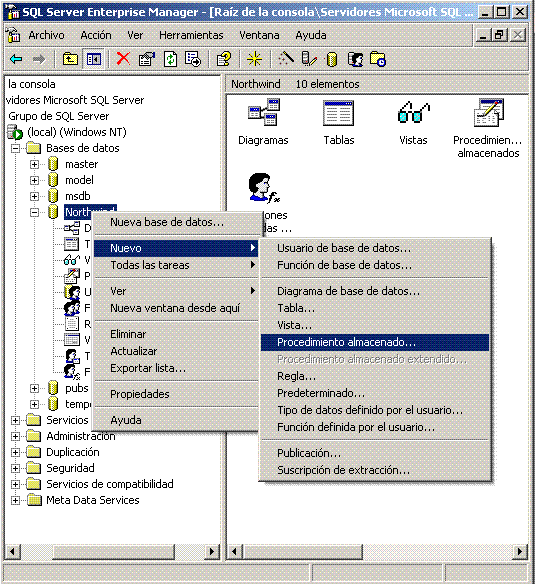The height and width of the screenshot is (584, 535).
Task: Toggle the Show/Hide console tree icon
Action: tap(94, 59)
